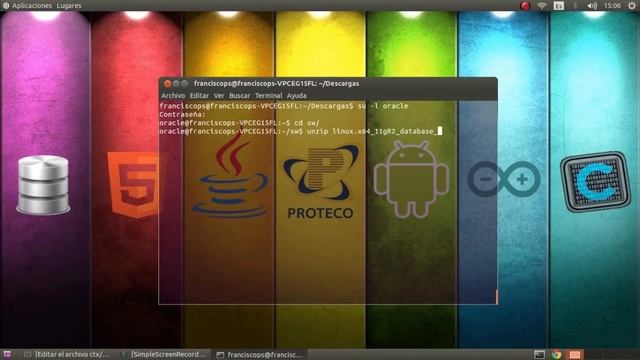Image resolution: width=640 pixels, height=360 pixels.
Task: Open the Lugares menu in top panel
Action: 69,6
